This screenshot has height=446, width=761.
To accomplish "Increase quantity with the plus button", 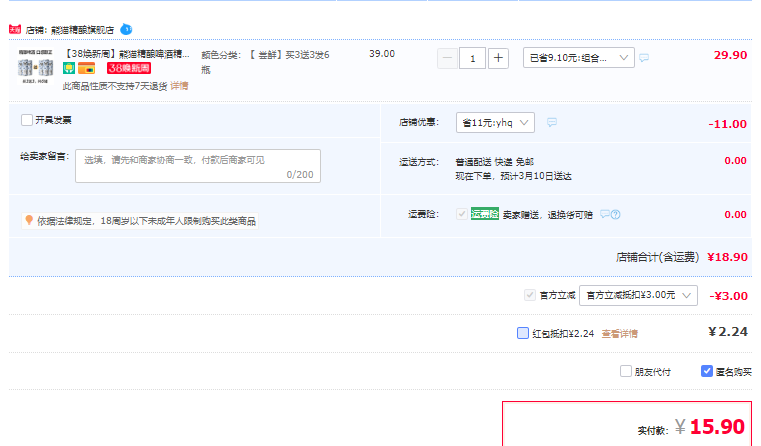I will (x=498, y=58).
